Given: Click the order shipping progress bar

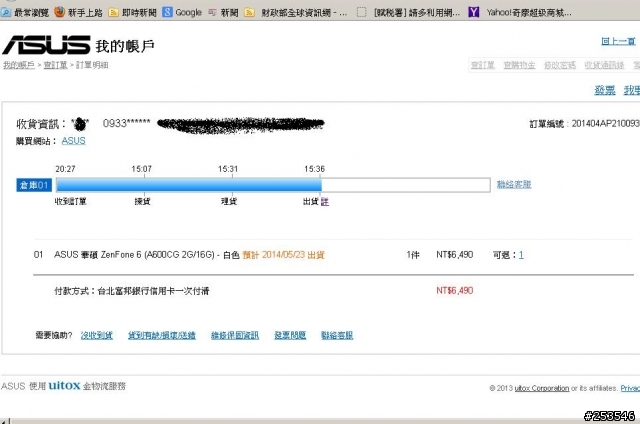Looking at the screenshot, I should (273, 185).
